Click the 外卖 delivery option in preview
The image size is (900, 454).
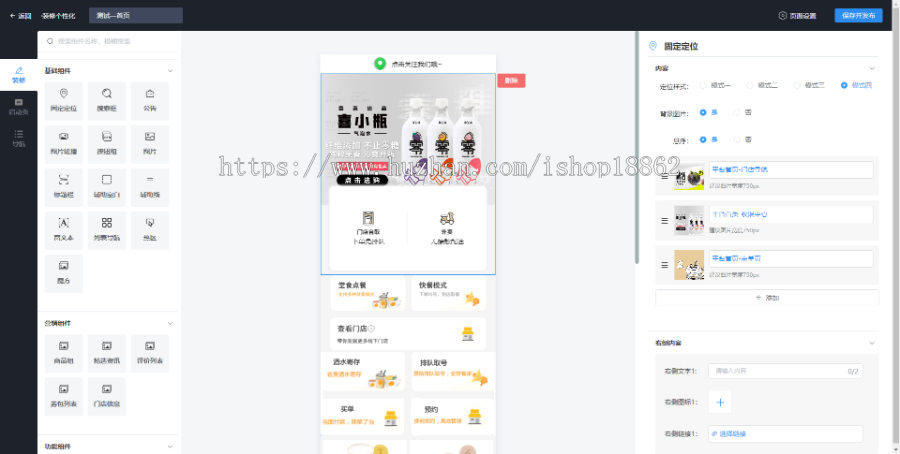coord(447,228)
